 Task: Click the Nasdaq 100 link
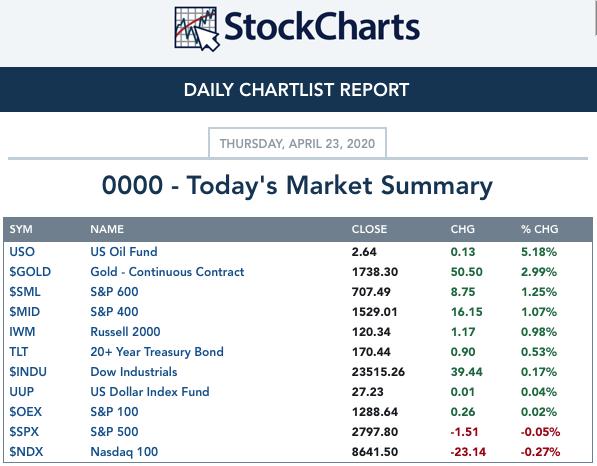point(124,452)
